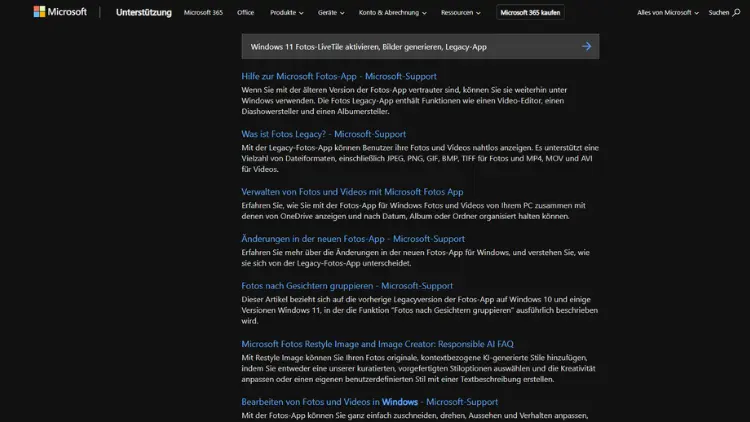
Task: Open the Was ist Fotos Legacy? result
Action: tap(323, 134)
